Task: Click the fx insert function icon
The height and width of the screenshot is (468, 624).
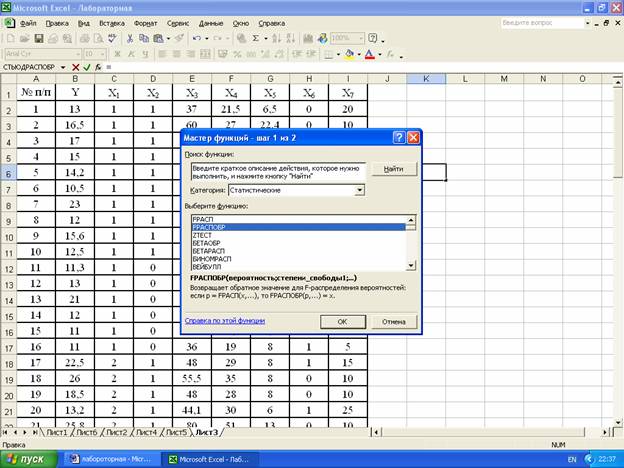Action: [97, 67]
